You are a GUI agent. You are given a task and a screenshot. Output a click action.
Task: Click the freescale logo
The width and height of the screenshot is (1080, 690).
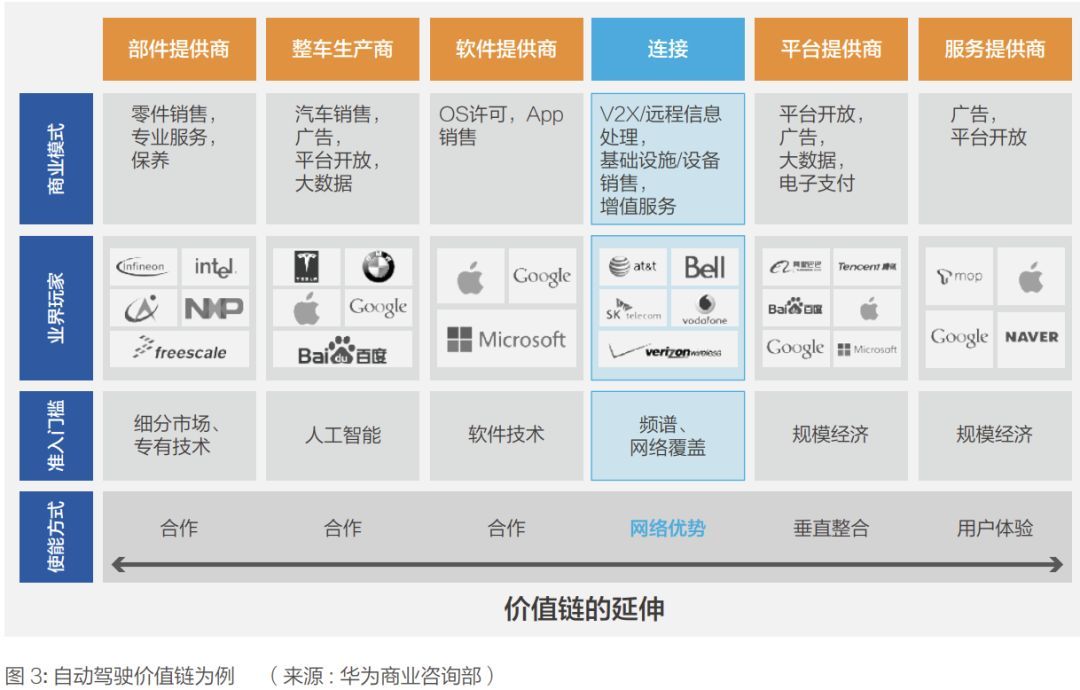(179, 350)
